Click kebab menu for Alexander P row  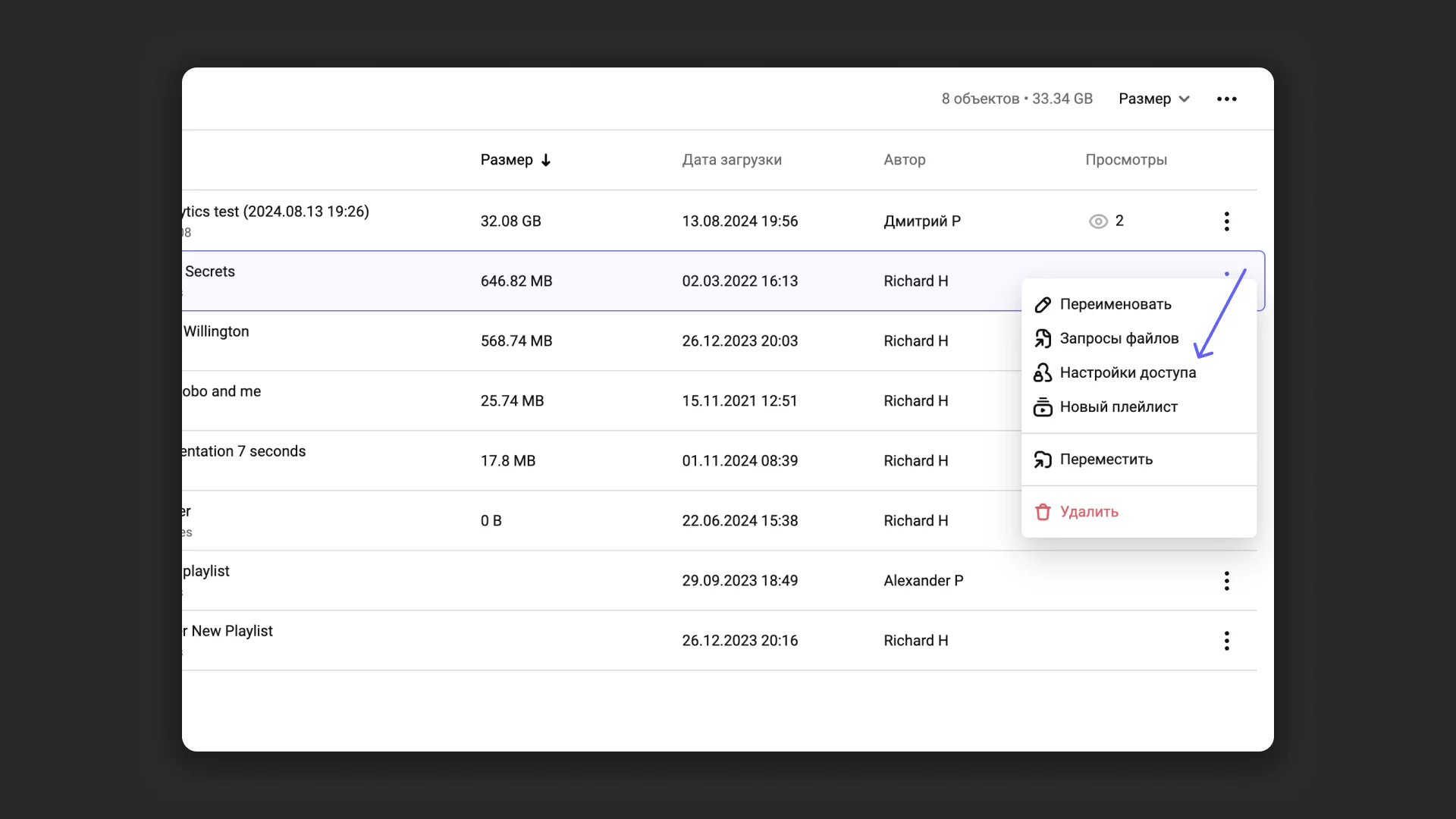(x=1226, y=581)
